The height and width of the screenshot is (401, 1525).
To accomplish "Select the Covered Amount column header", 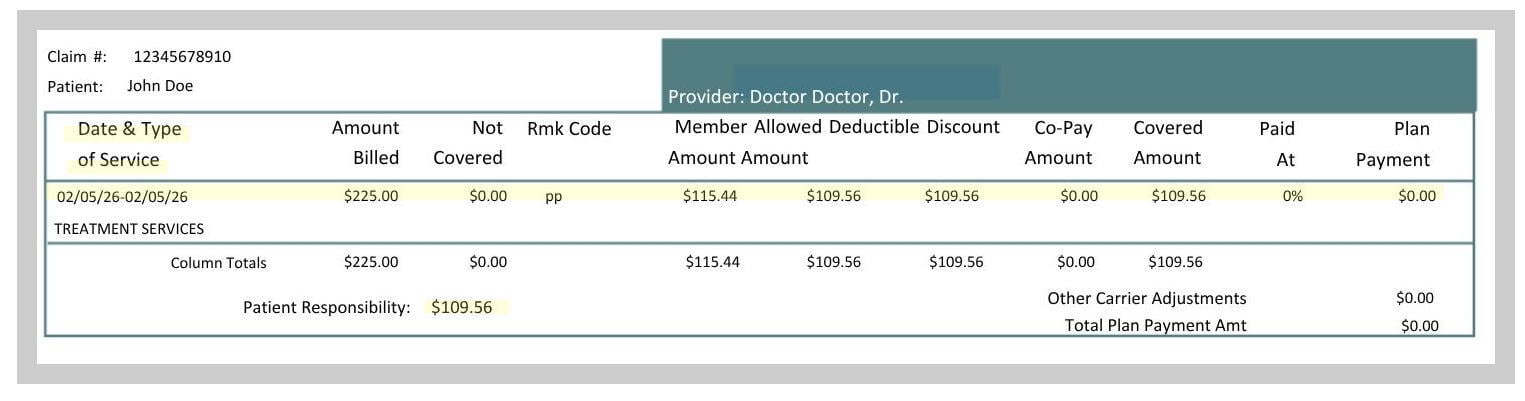I will coord(1167,143).
